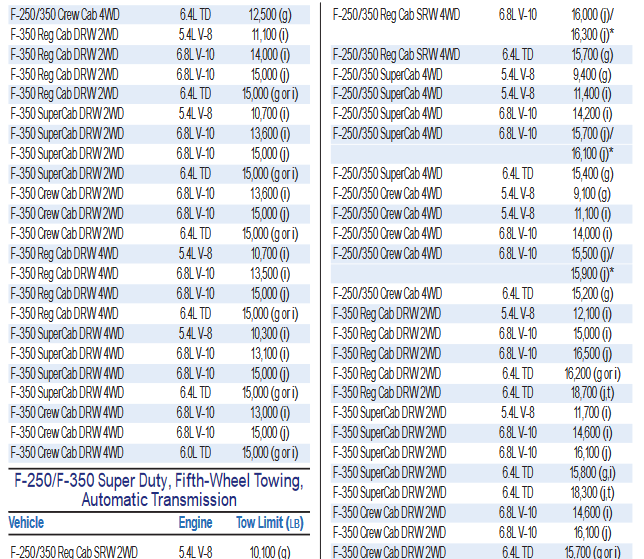Select the "13,000 (i)" tow limit cell

coord(270,412)
